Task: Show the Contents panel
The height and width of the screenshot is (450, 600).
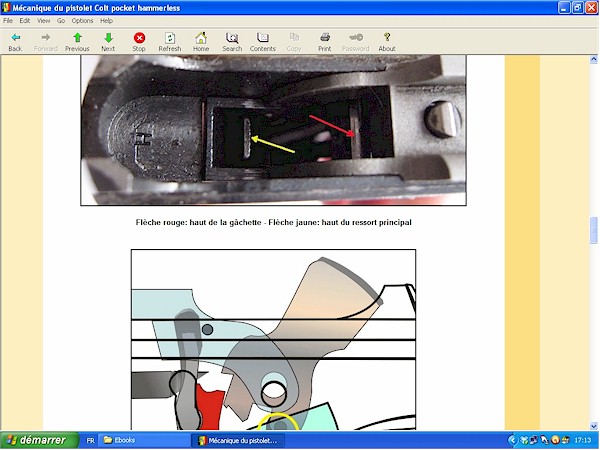Action: tap(263, 41)
